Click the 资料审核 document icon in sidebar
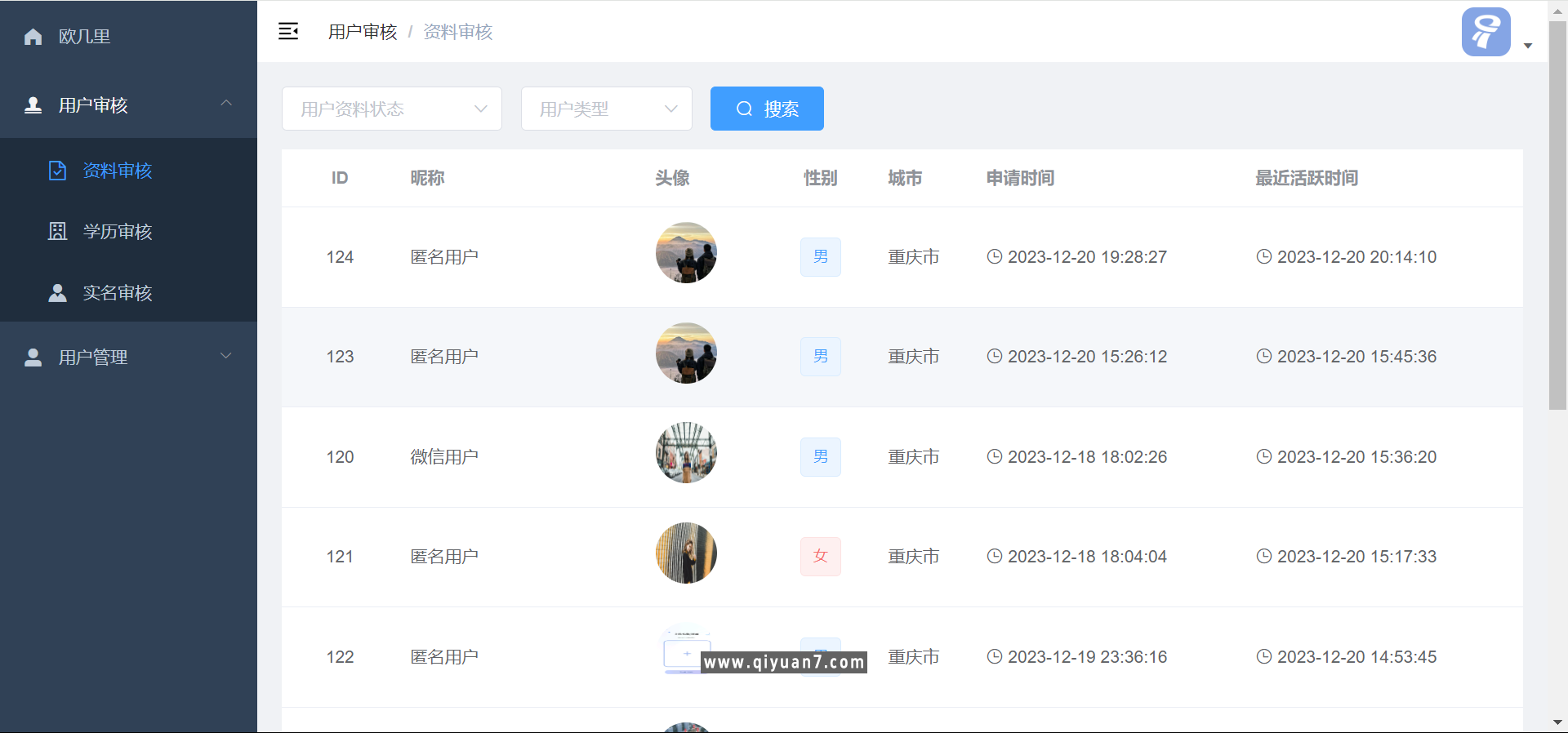 pyautogui.click(x=57, y=171)
